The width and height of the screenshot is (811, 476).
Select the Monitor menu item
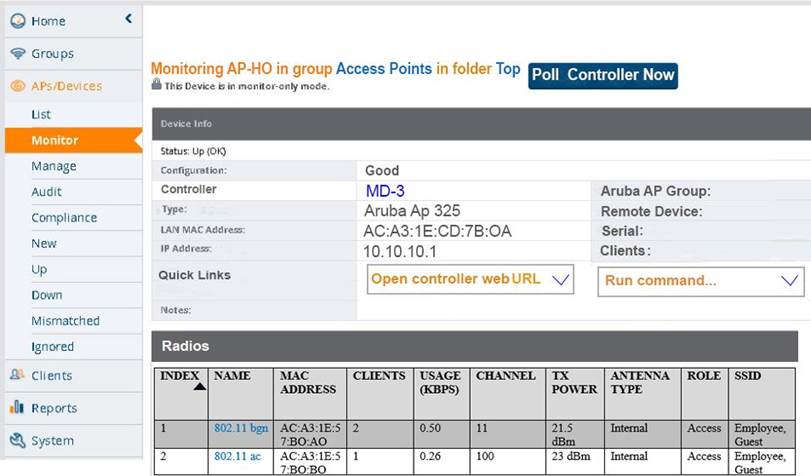54,140
